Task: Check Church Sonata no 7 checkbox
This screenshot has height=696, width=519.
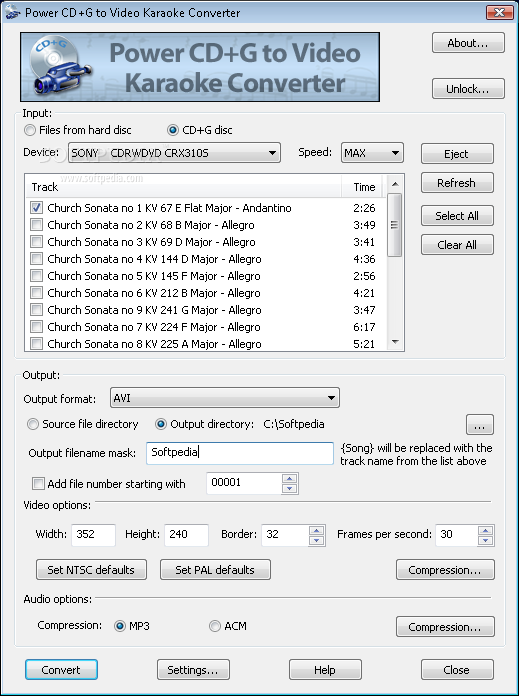Action: [x=36, y=327]
